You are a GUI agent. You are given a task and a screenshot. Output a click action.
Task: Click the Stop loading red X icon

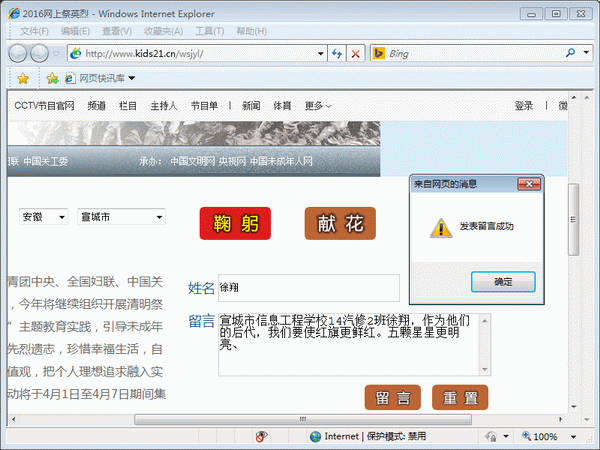tap(355, 53)
